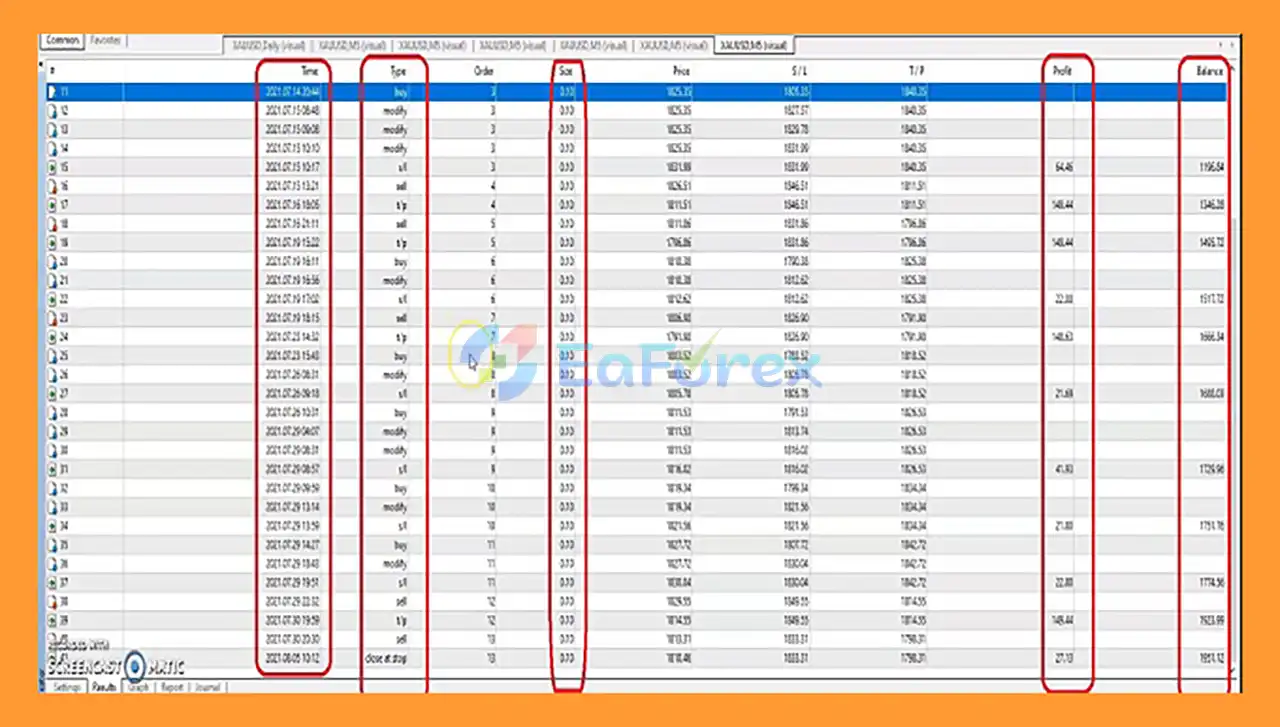Click the modify icon on row 12
Screen dimensions: 1280x727
coord(53,111)
